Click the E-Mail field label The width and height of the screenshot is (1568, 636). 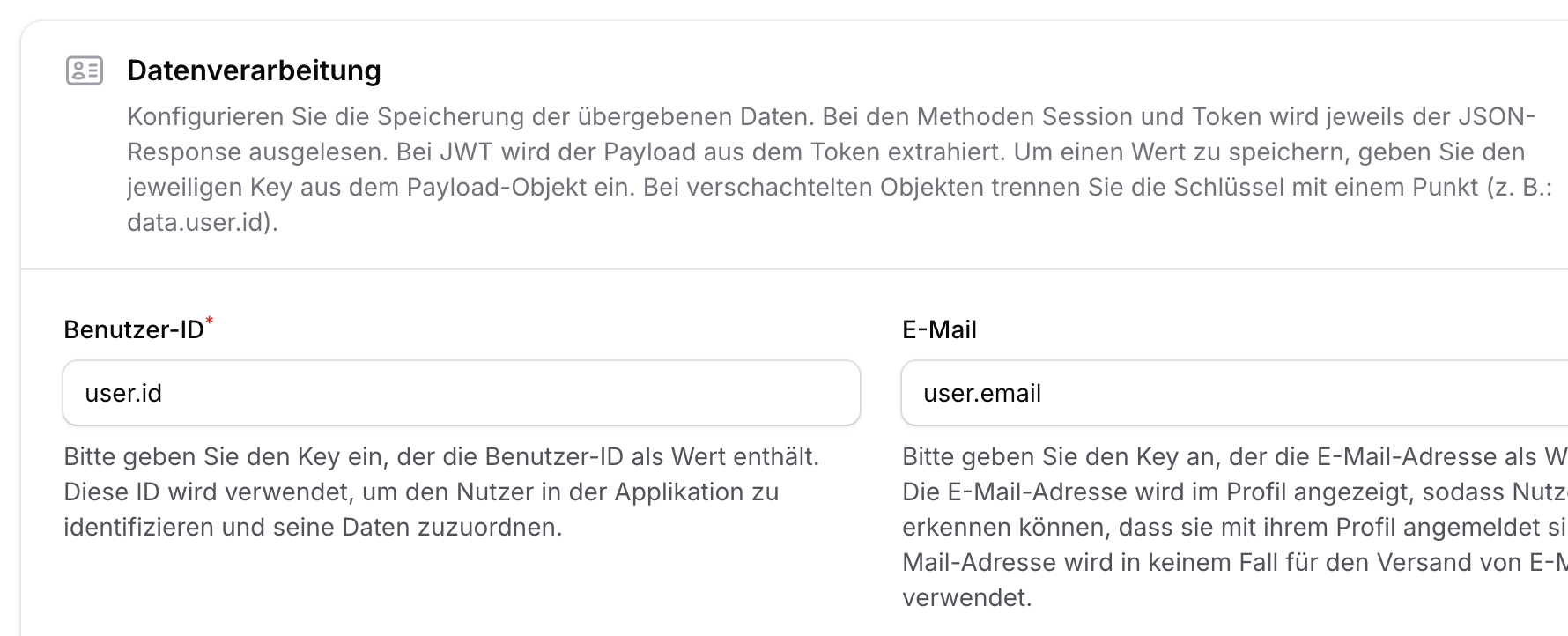point(940,329)
